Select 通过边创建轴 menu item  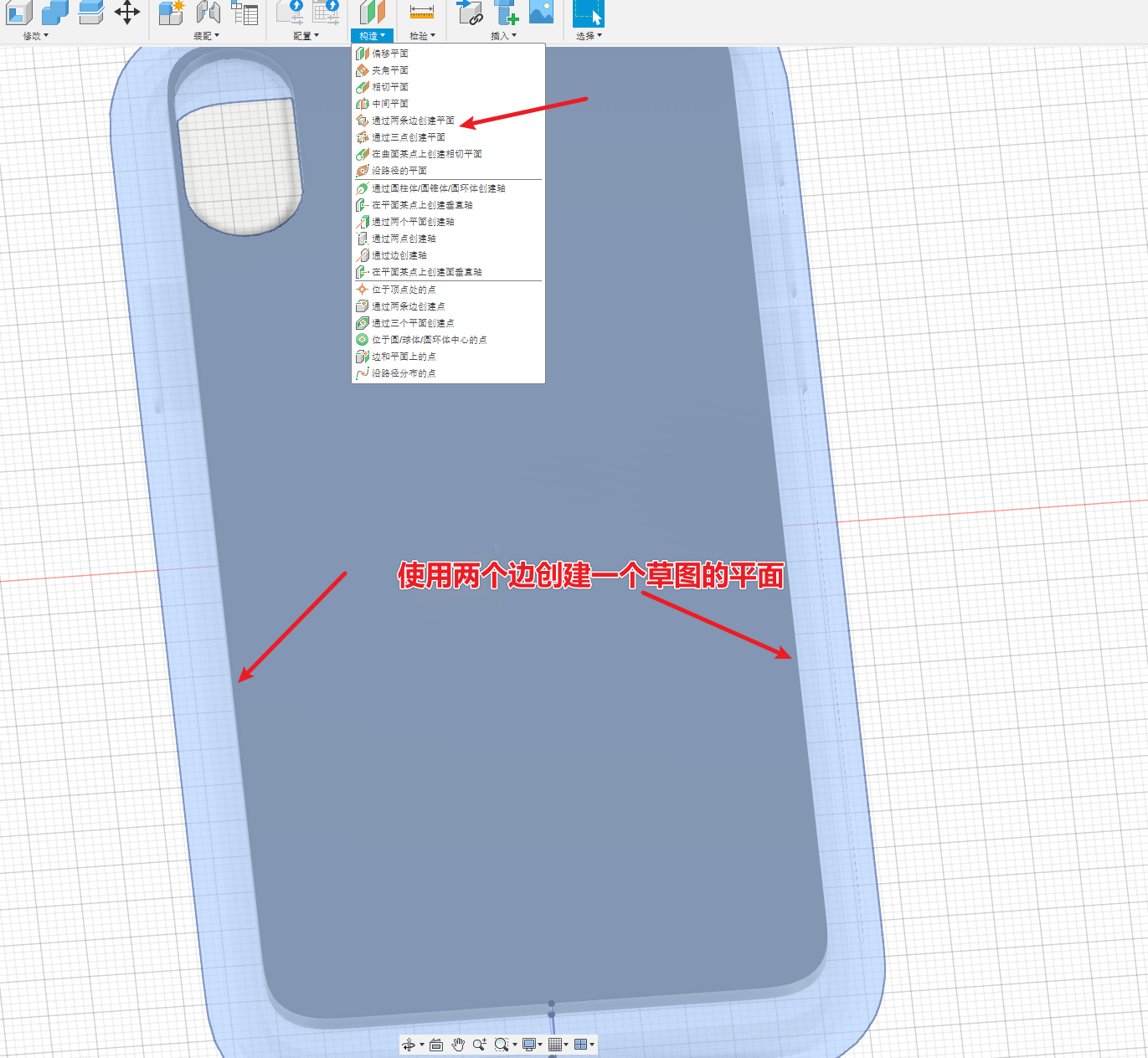coord(399,255)
